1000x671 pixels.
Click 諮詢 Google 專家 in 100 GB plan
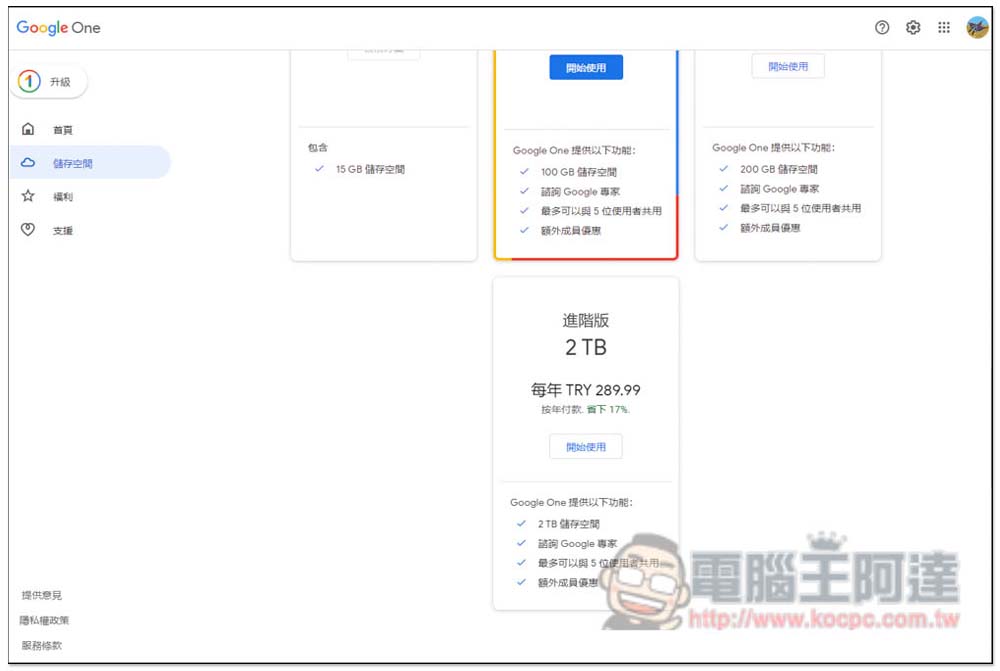click(x=580, y=191)
